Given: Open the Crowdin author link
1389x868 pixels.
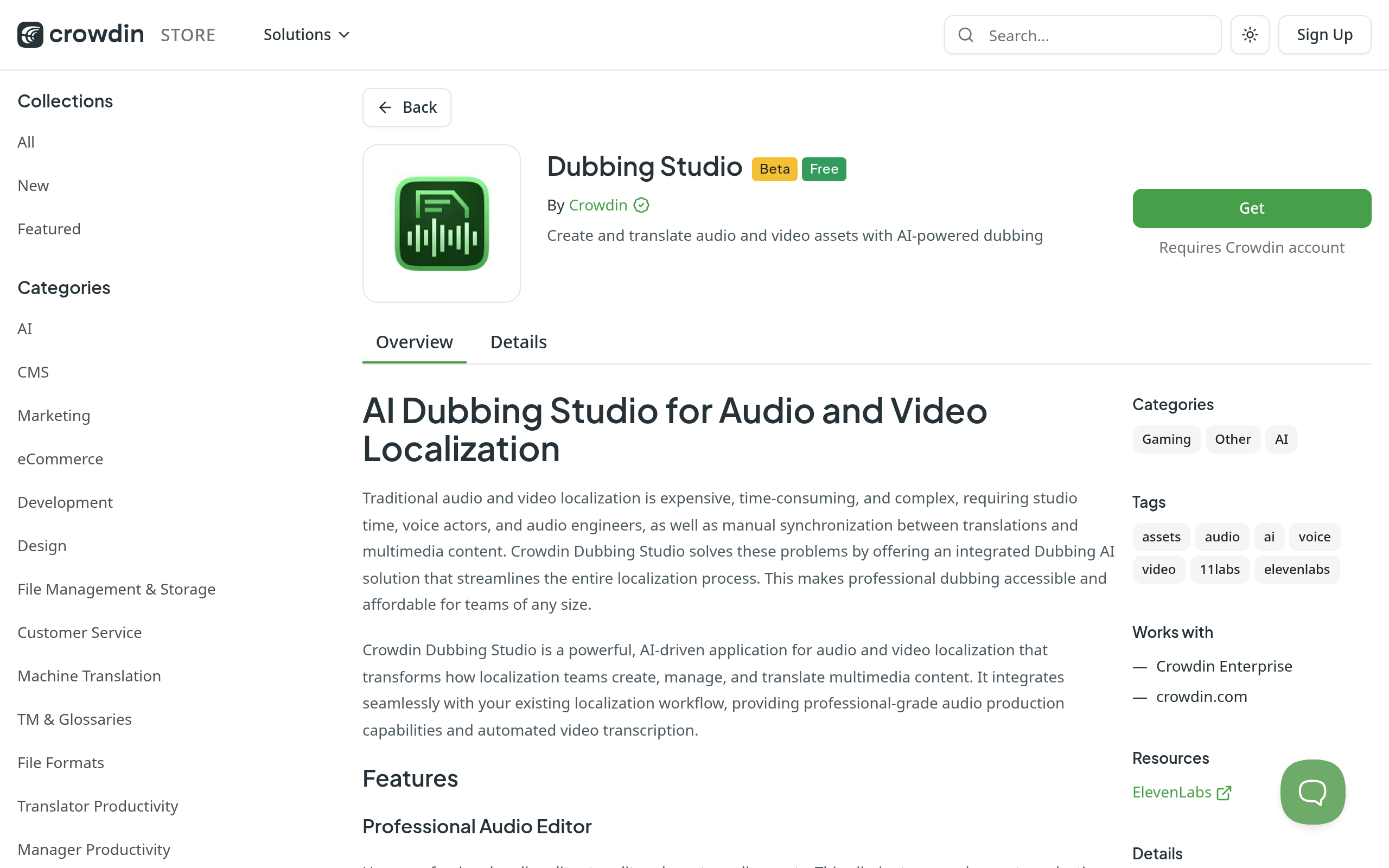Looking at the screenshot, I should click(598, 205).
